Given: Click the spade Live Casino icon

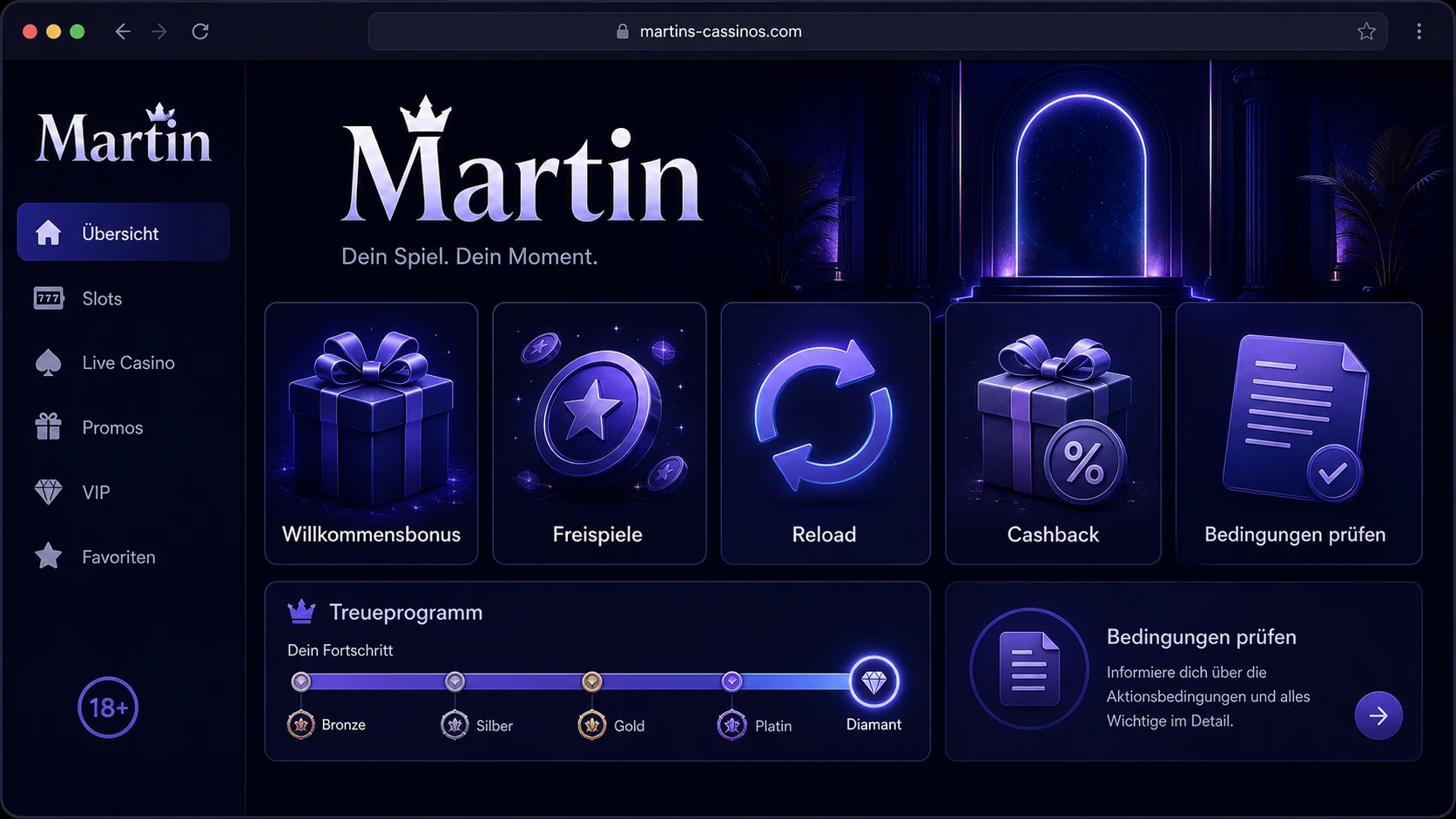Looking at the screenshot, I should coord(49,363).
